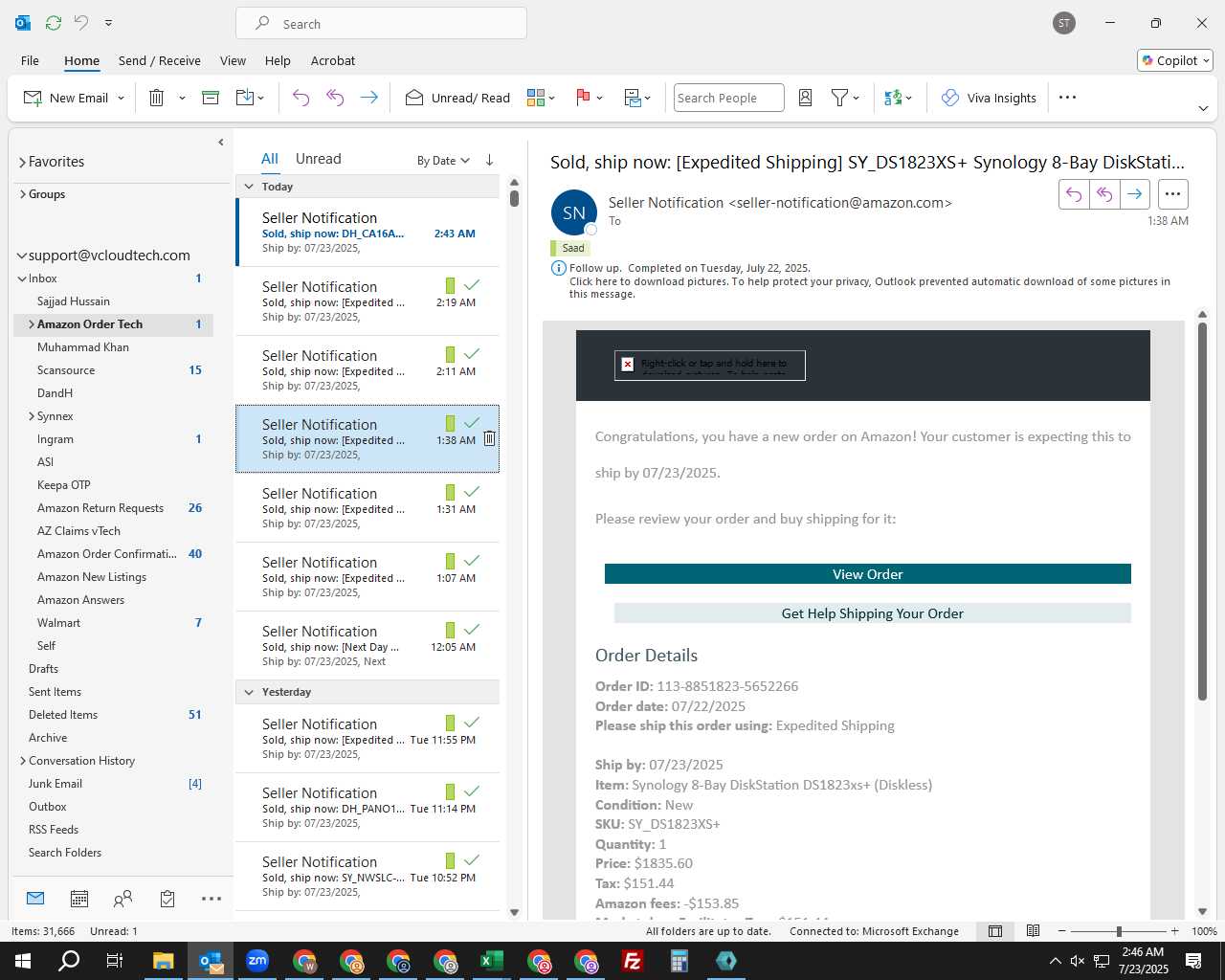Click the Zoom slider handle in status bar
Screen dimensions: 1225x980
pos(1119,931)
